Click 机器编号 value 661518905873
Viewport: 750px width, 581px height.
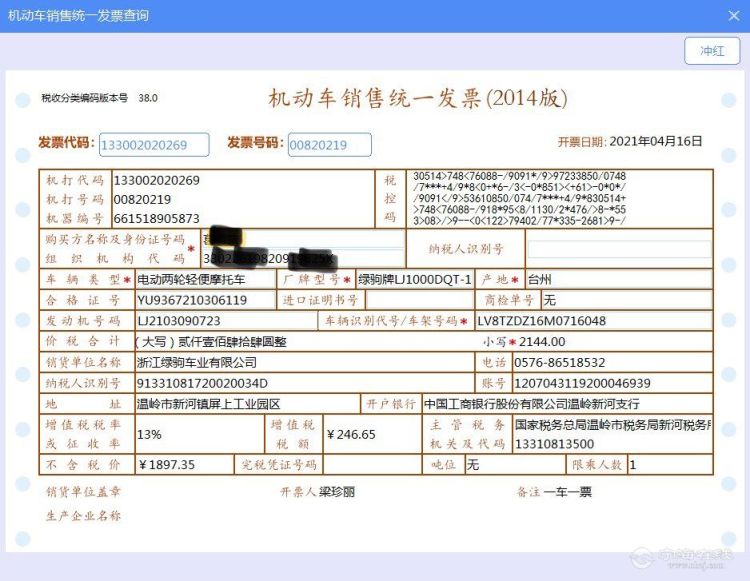156,219
